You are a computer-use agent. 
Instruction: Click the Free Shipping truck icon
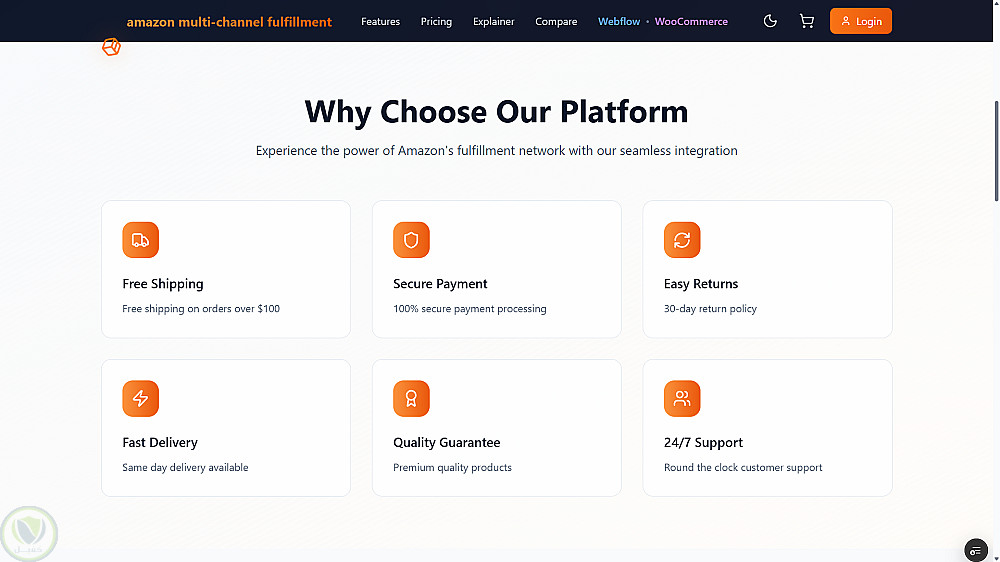point(141,240)
